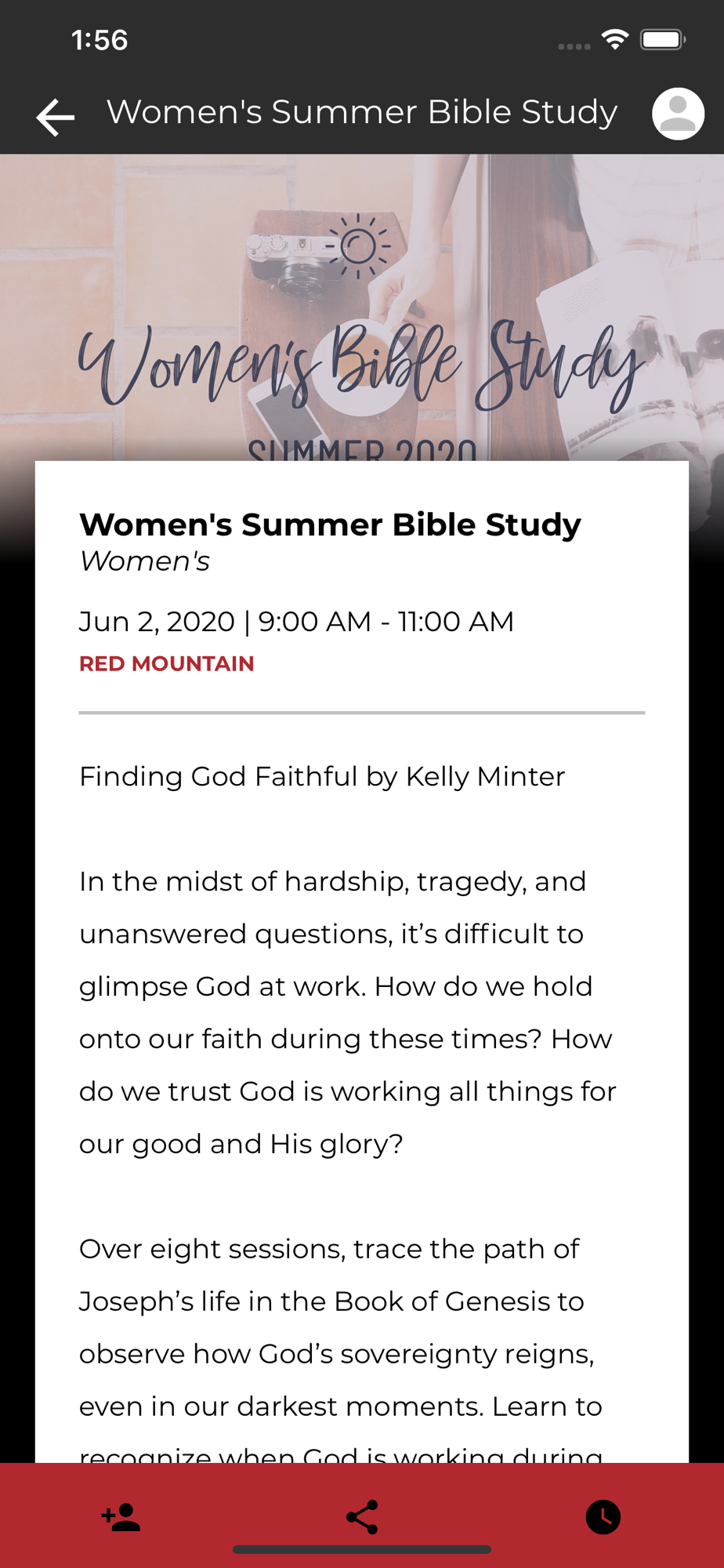Tap the share icon in bottom bar
This screenshot has height=1568, width=724.
[x=362, y=1517]
